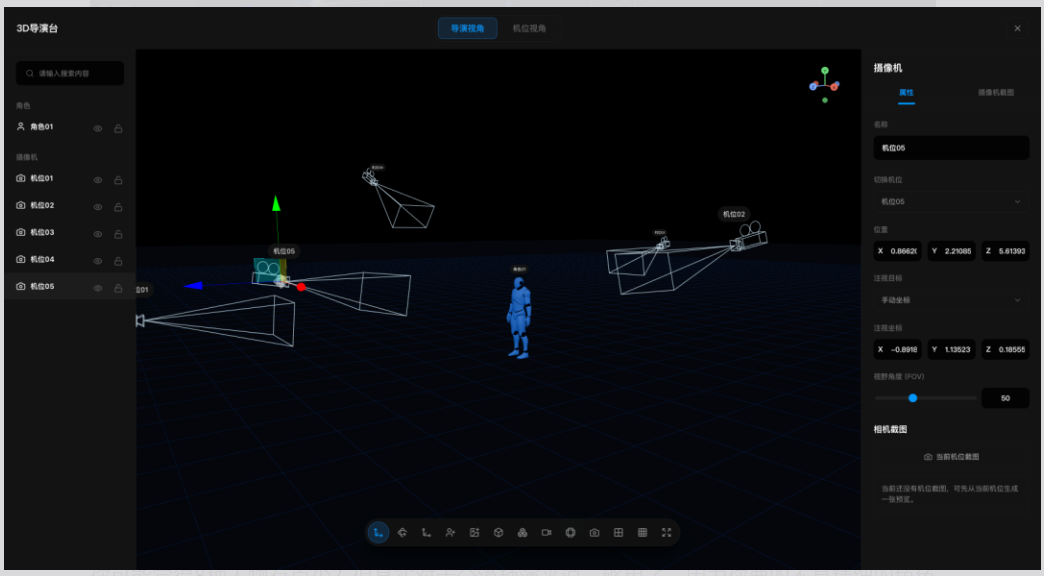This screenshot has width=1044, height=576.
Task: Click the add character icon in toolbar
Action: [450, 533]
